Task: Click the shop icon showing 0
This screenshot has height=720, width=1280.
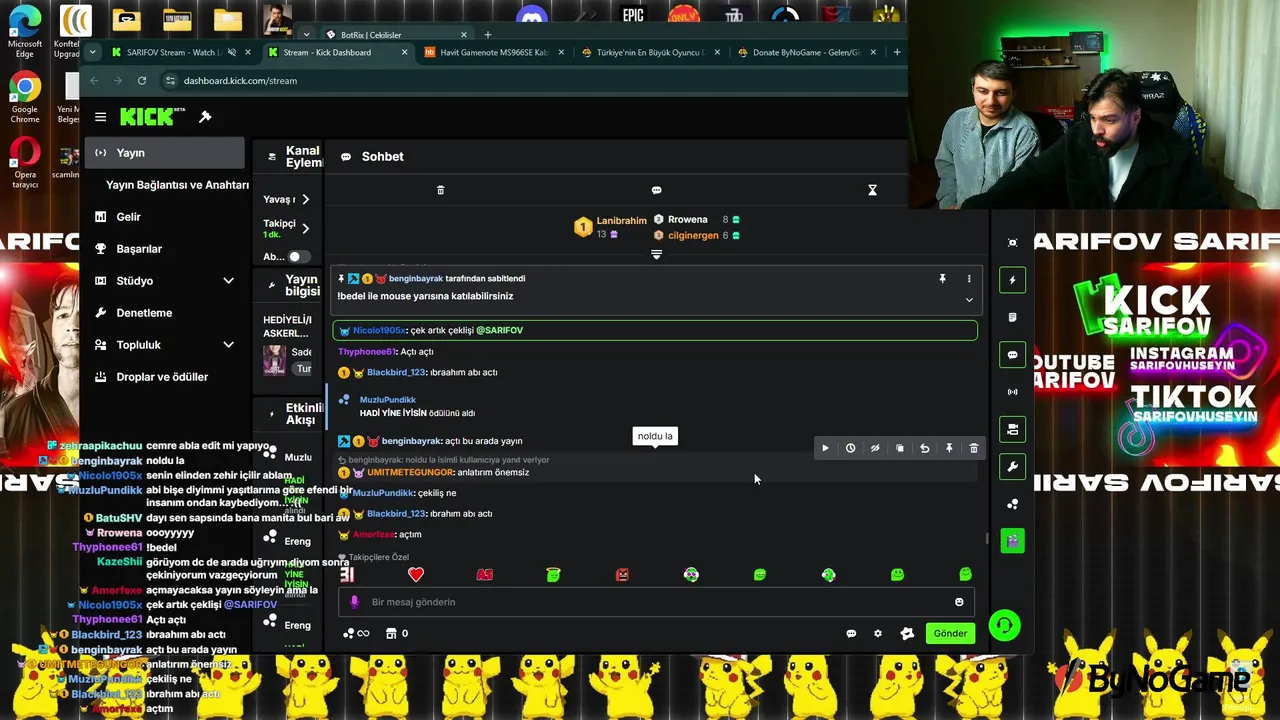Action: click(397, 633)
